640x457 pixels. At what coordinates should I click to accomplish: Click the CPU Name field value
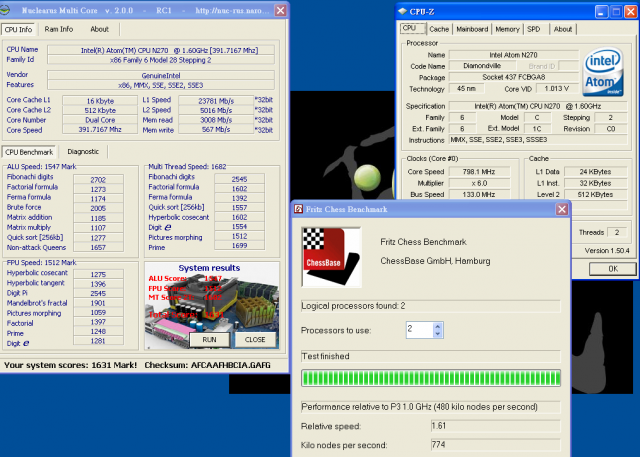point(161,50)
